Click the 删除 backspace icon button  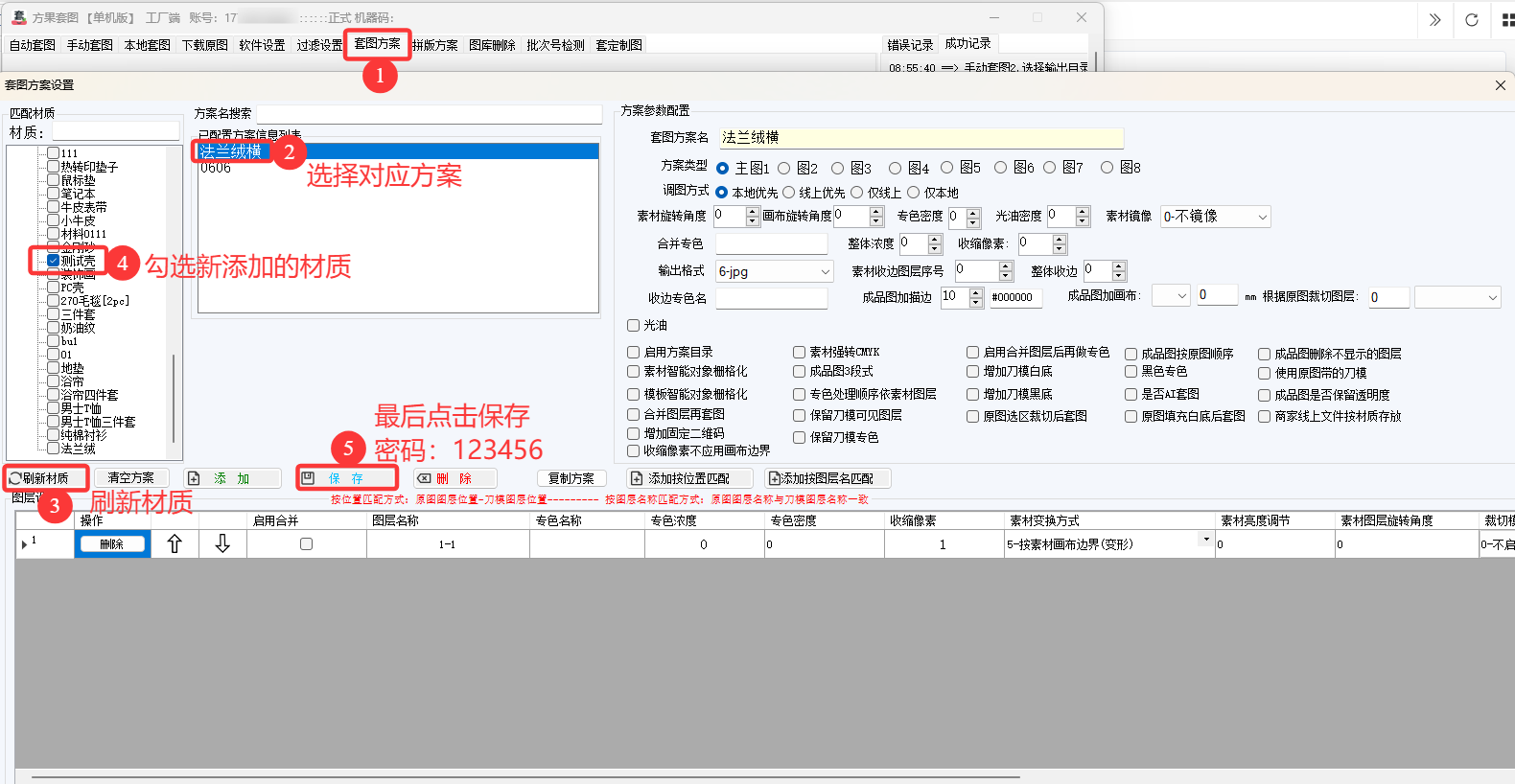tap(424, 478)
